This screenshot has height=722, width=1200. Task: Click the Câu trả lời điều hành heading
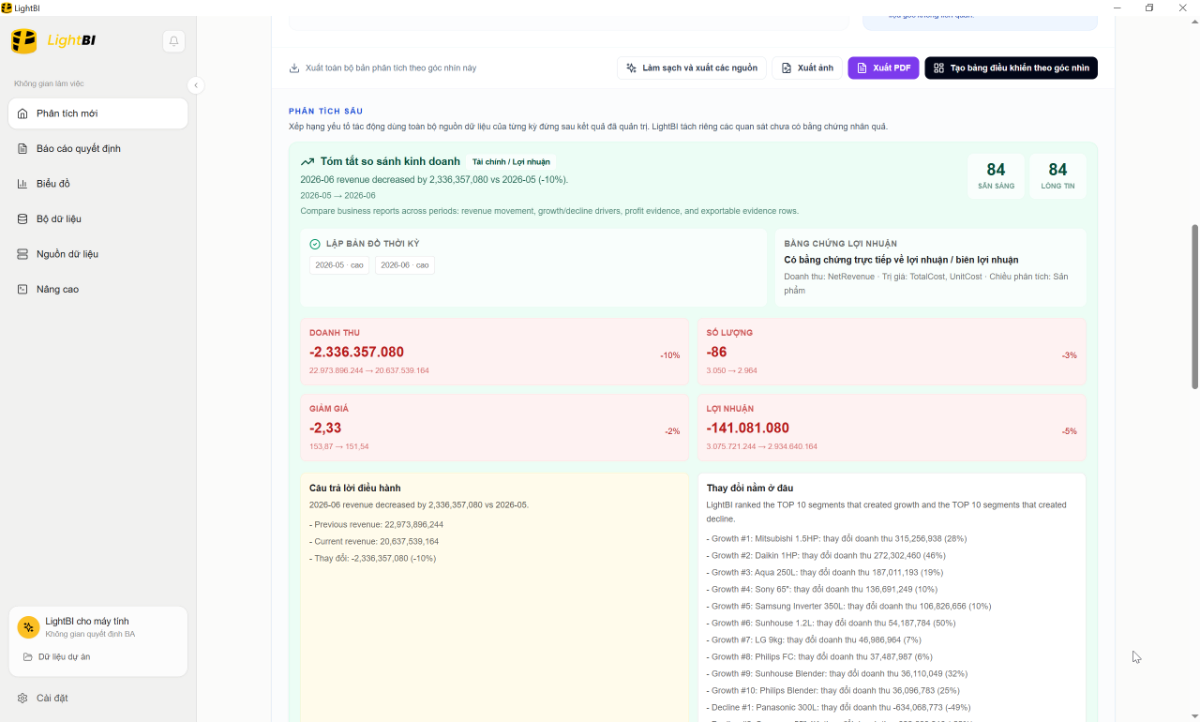coord(355,488)
